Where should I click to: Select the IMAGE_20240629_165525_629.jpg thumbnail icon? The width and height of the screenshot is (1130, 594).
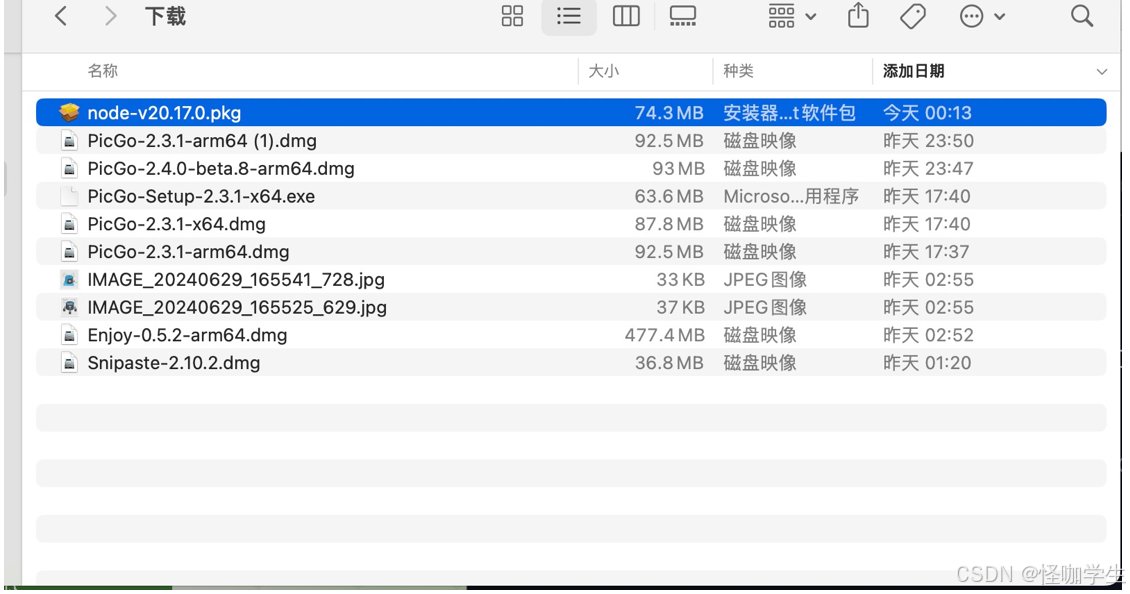(69, 307)
